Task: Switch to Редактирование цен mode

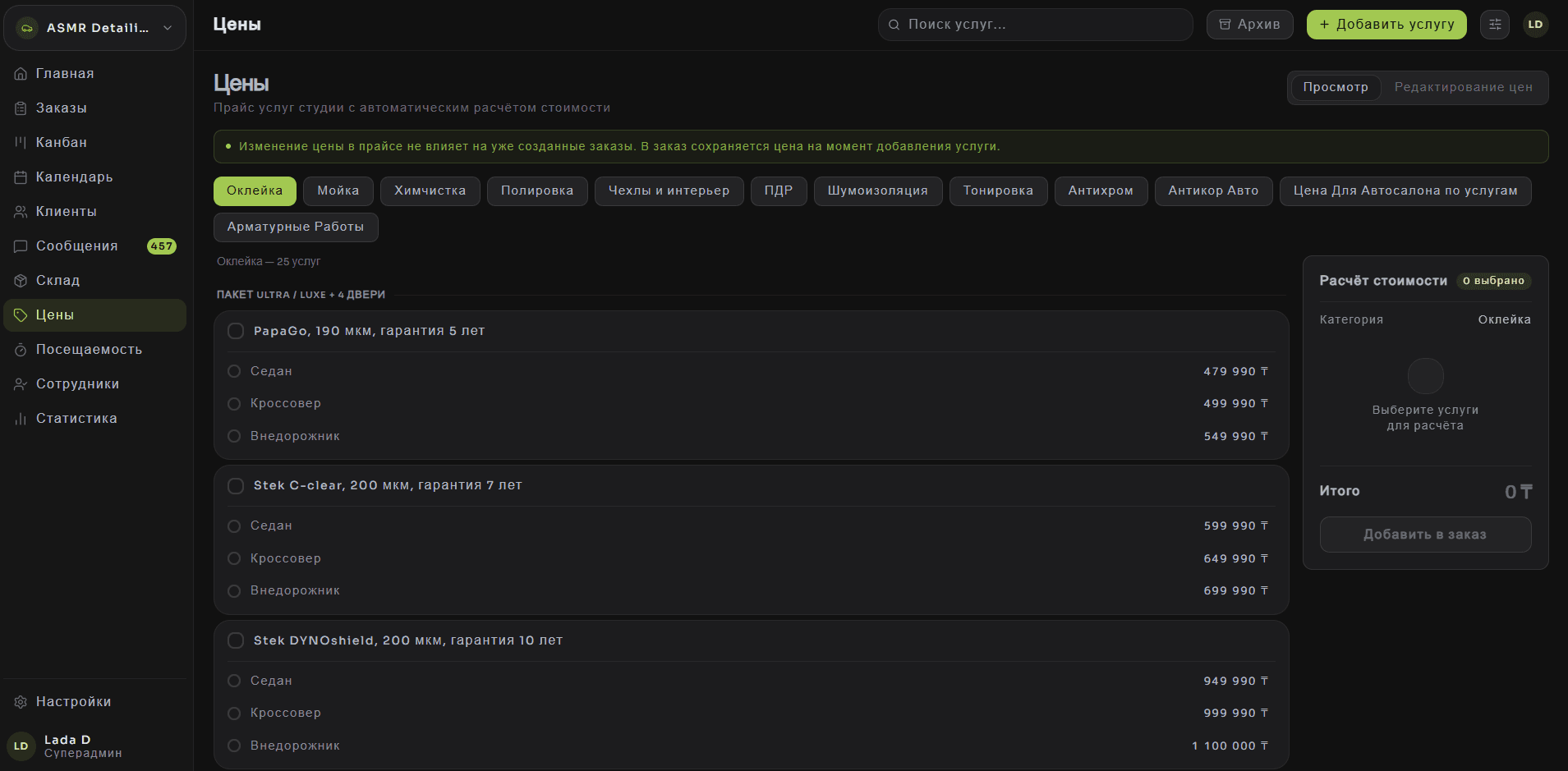Action: [x=1464, y=88]
